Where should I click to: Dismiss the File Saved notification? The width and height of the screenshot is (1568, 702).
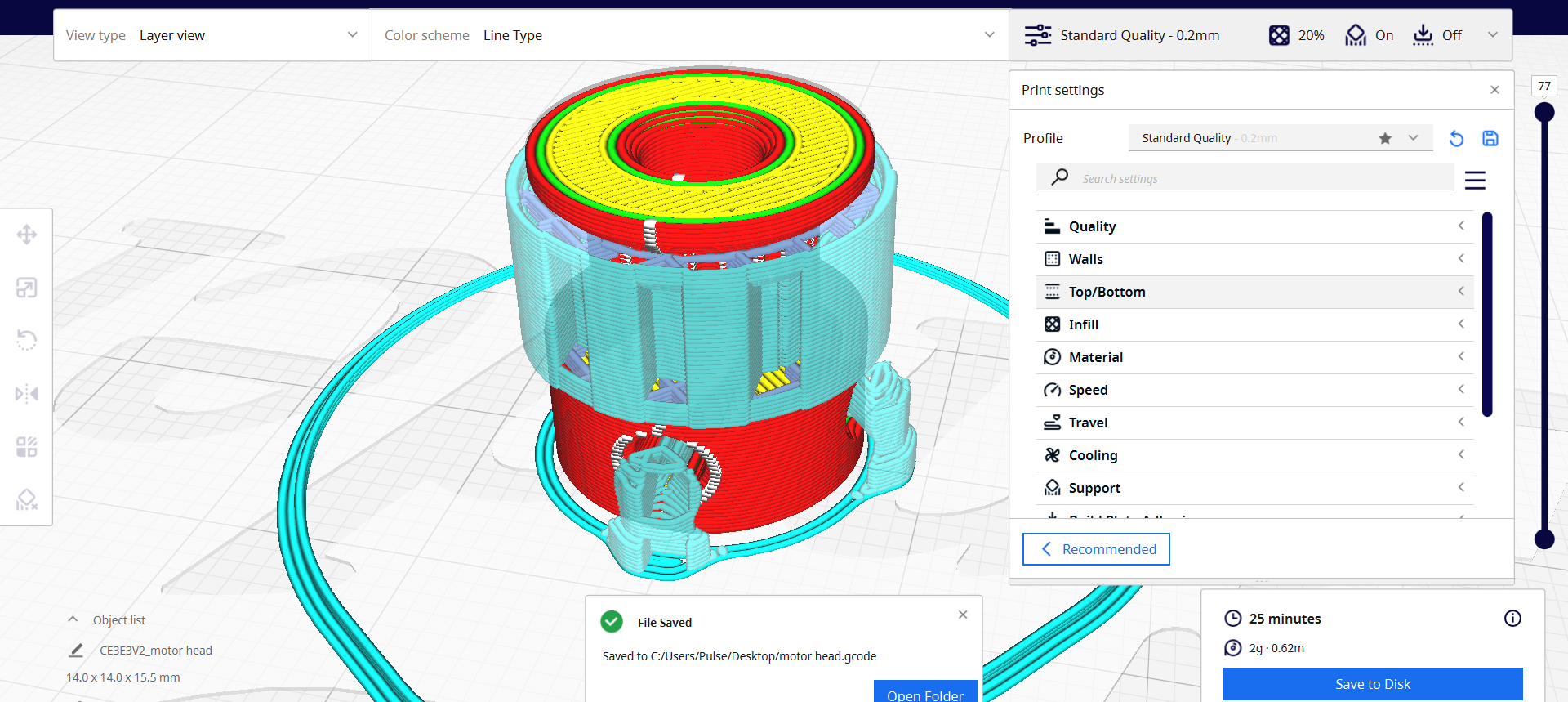click(963, 615)
